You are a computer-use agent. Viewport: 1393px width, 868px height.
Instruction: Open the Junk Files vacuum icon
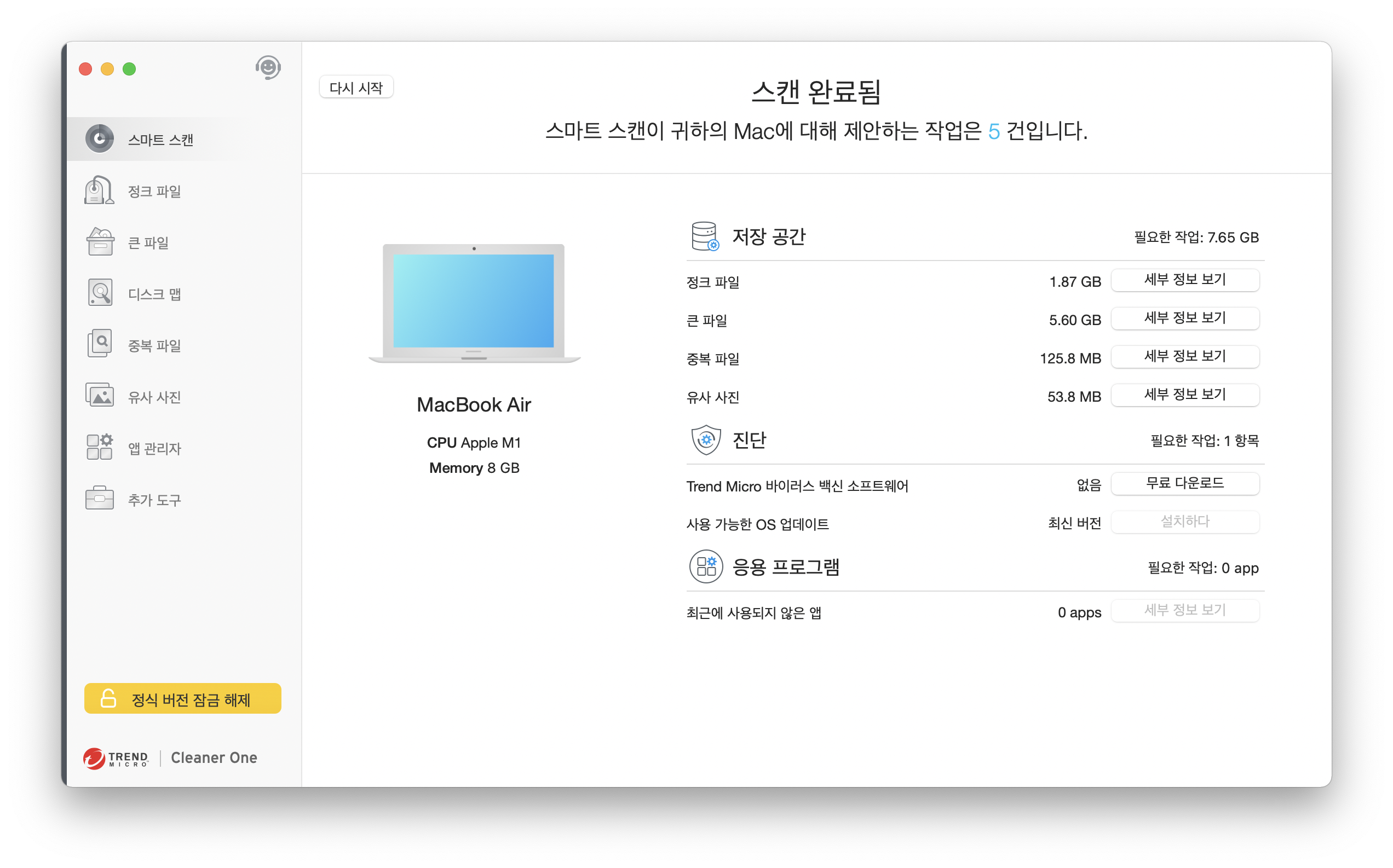pyautogui.click(x=99, y=190)
